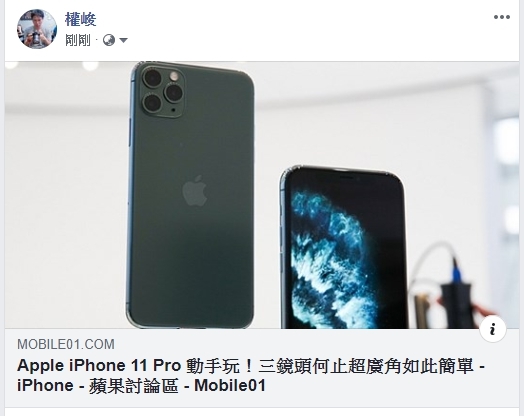Click the top-left camera lens in the photo

(152, 79)
